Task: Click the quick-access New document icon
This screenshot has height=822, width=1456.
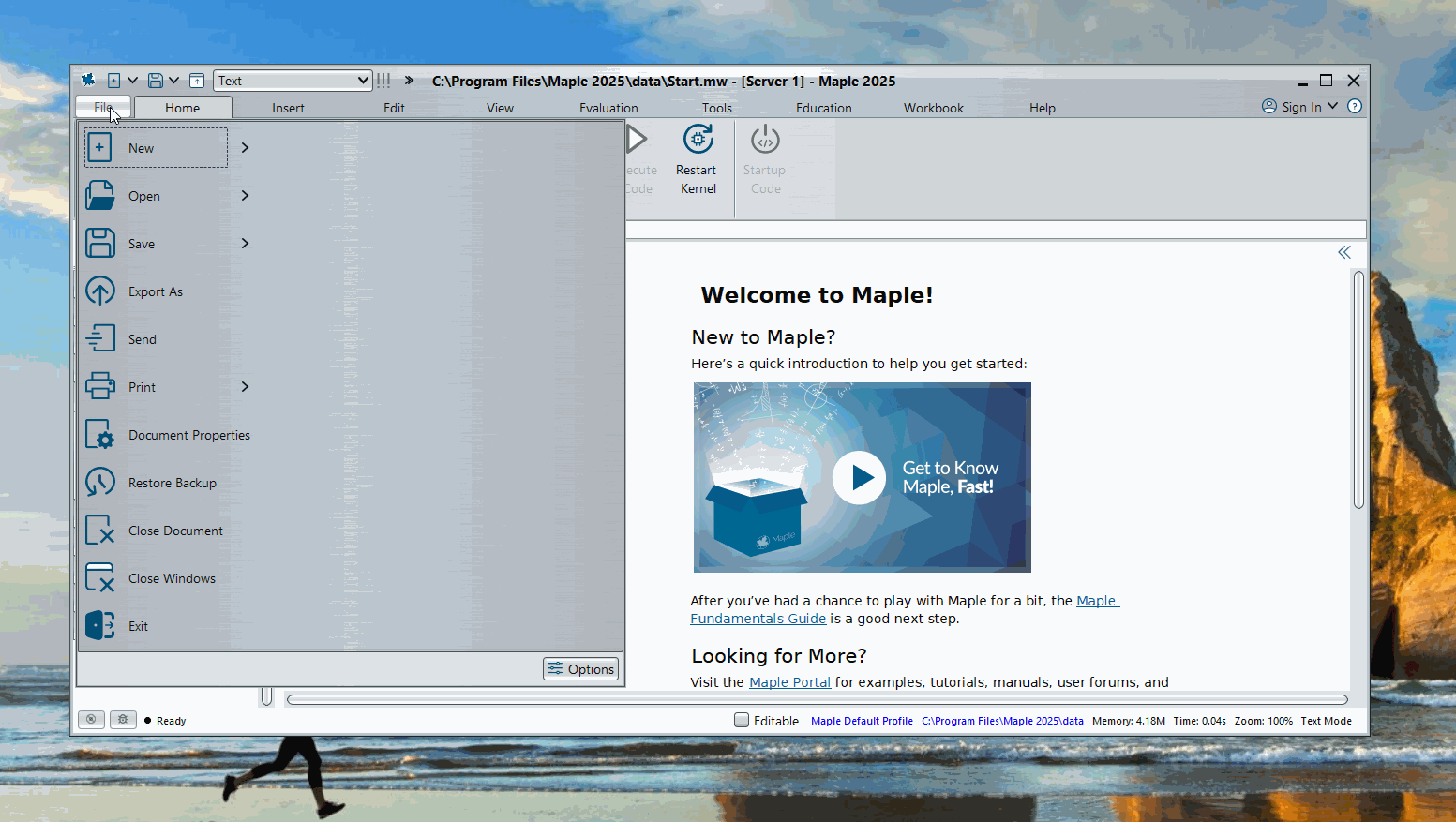Action: coord(113,81)
